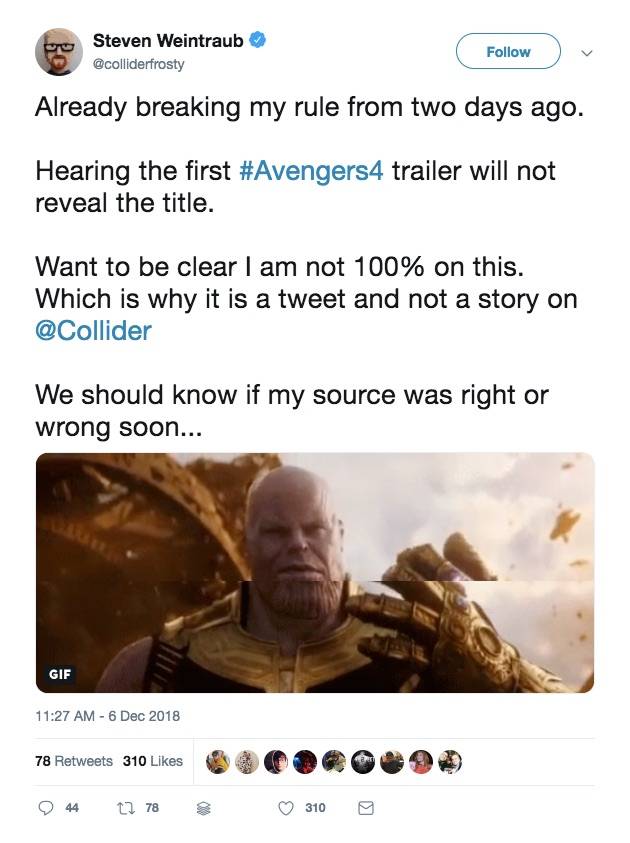
Task: Play the Thanos GIF
Action: point(314,572)
